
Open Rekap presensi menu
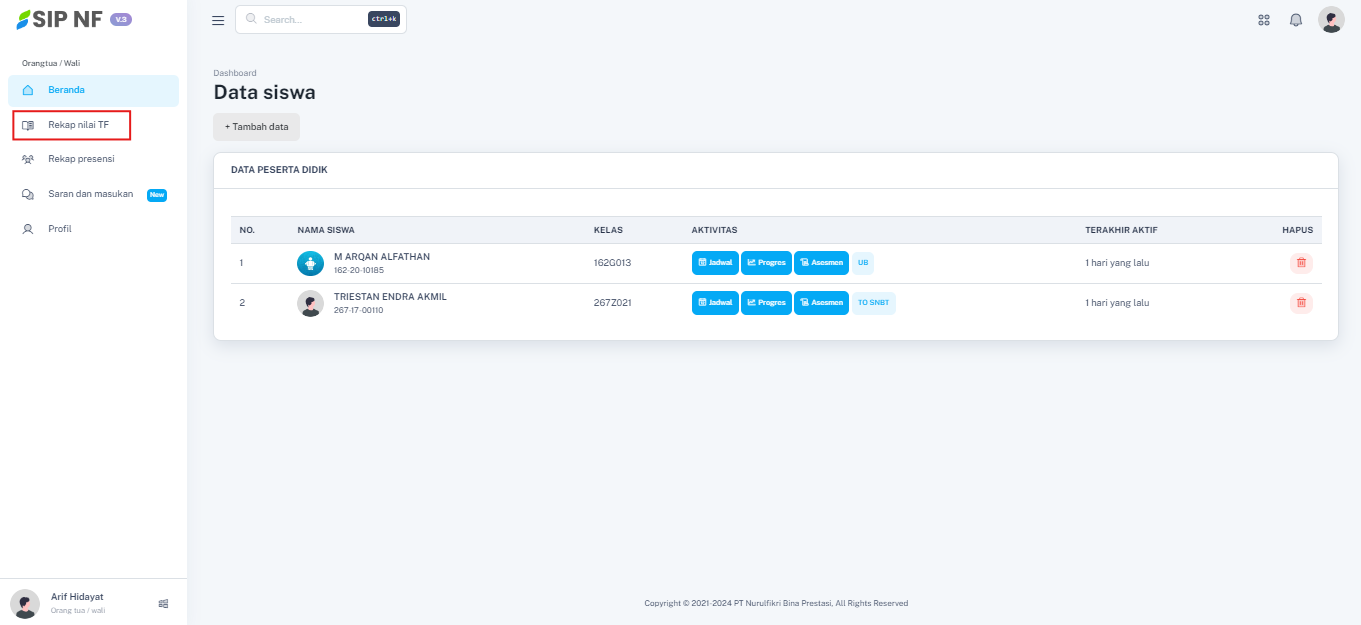pos(81,158)
